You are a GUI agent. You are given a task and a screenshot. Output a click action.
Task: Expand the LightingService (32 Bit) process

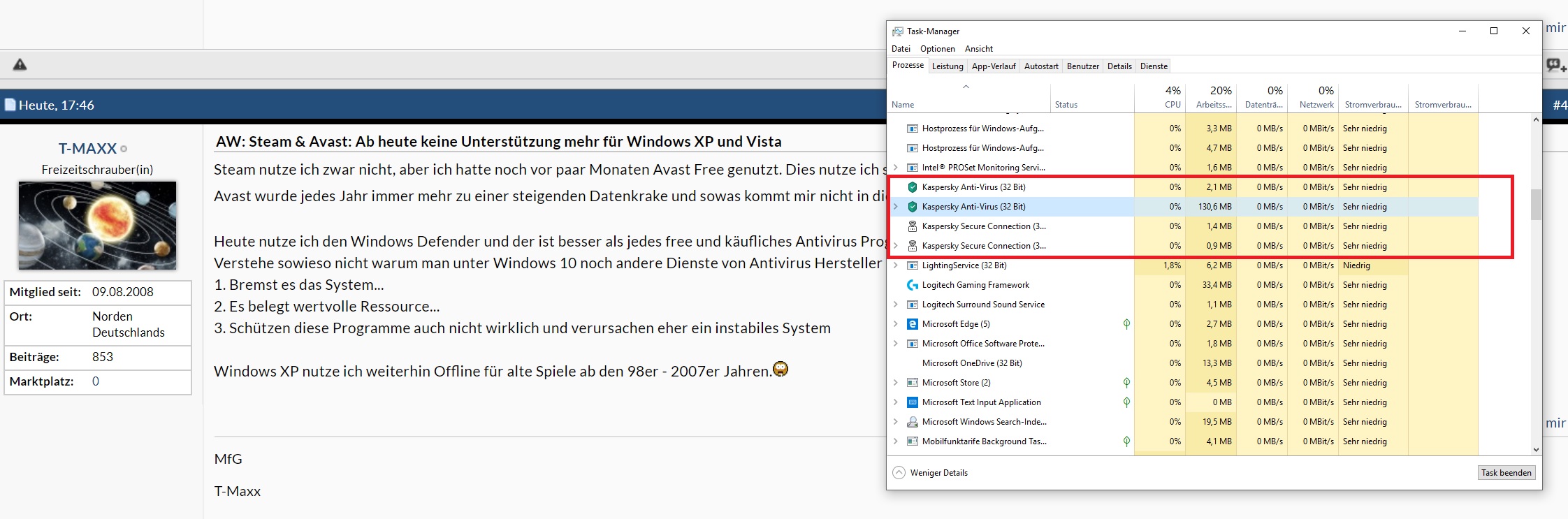[x=896, y=265]
